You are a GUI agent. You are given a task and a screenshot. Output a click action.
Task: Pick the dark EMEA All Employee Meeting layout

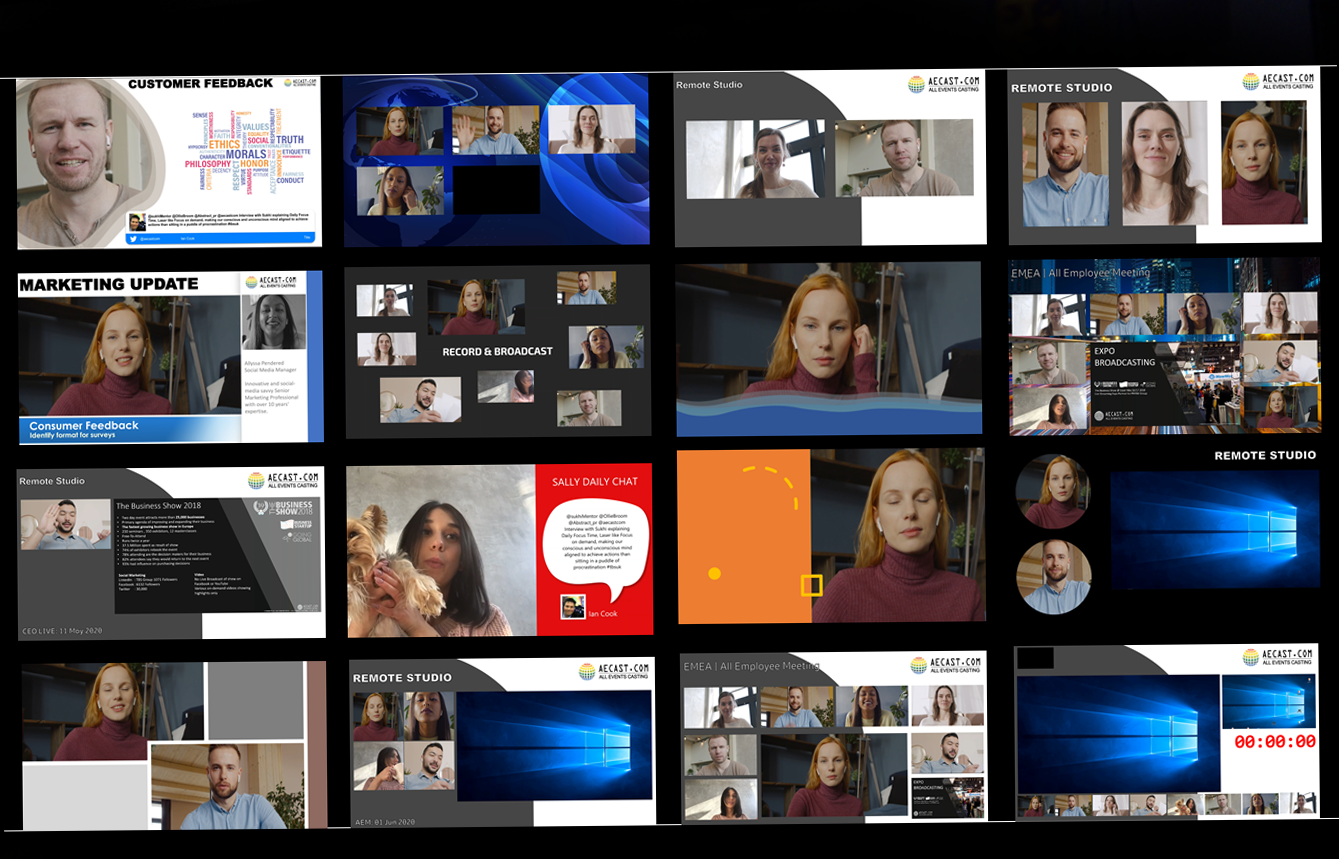(x=1164, y=347)
